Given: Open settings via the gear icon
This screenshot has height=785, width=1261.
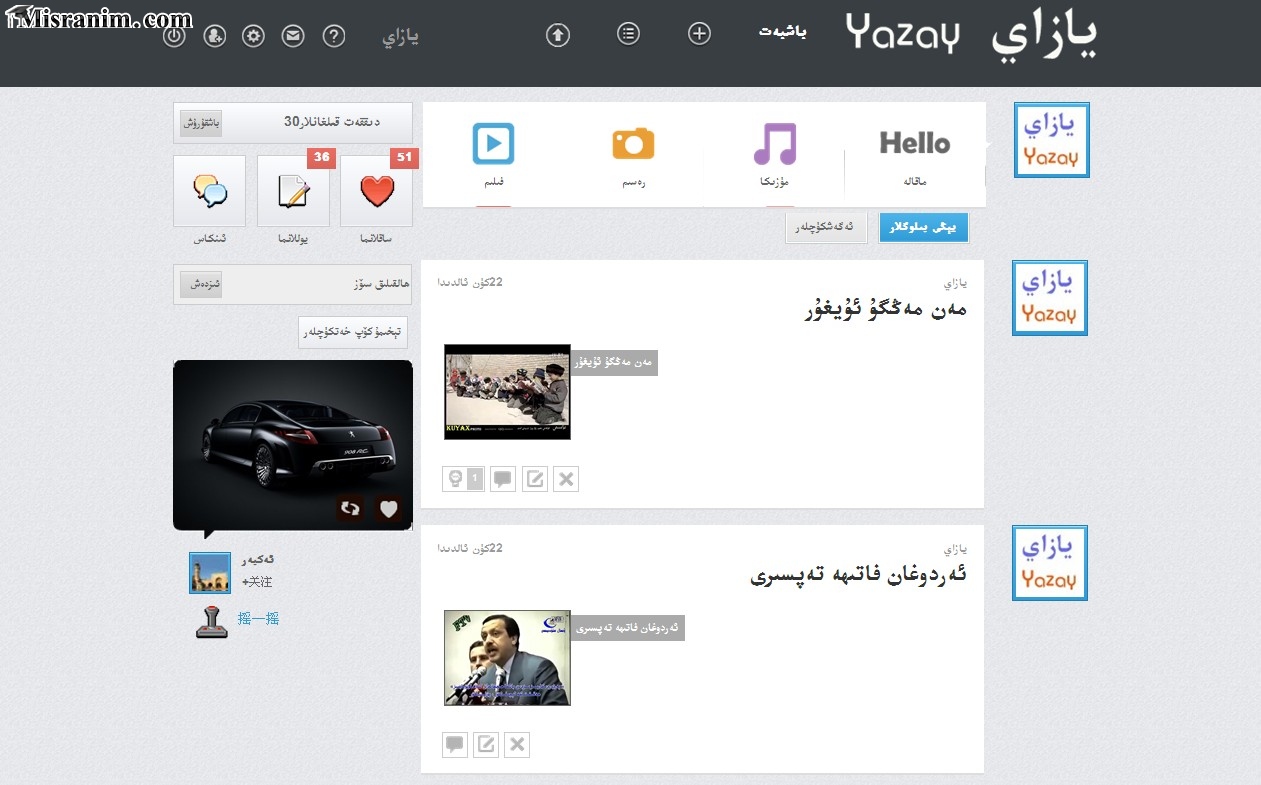Looking at the screenshot, I should (x=254, y=36).
